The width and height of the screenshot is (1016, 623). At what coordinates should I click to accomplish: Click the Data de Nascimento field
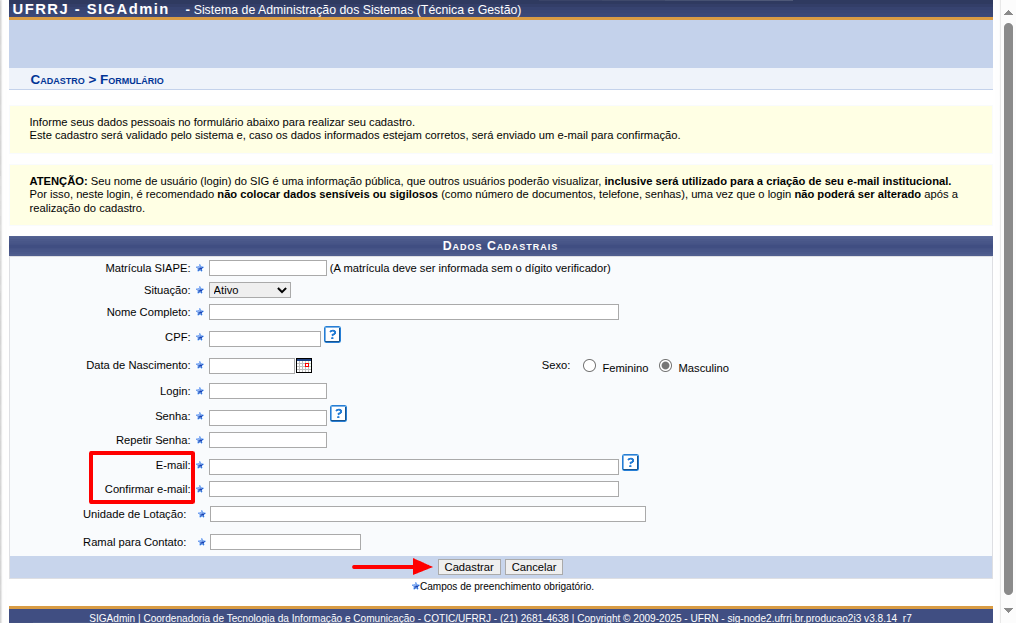(x=251, y=366)
